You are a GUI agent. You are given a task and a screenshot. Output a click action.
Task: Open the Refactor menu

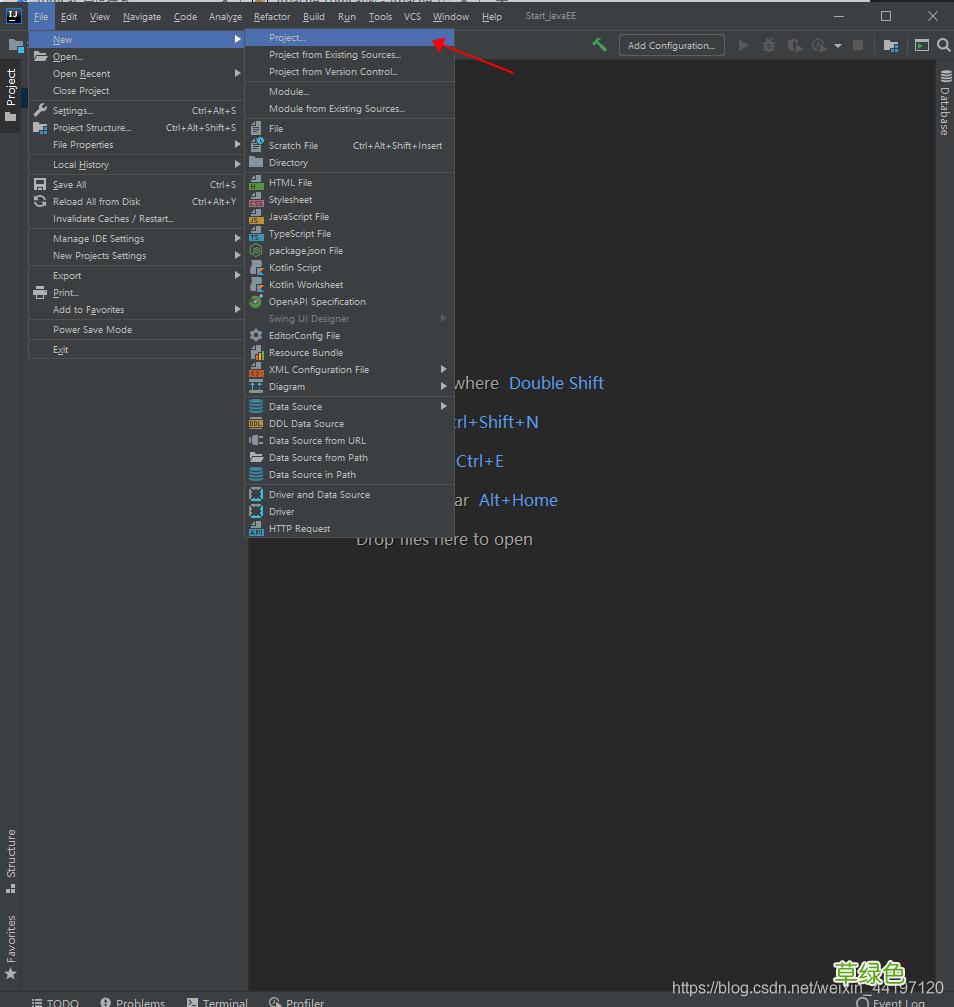click(272, 17)
